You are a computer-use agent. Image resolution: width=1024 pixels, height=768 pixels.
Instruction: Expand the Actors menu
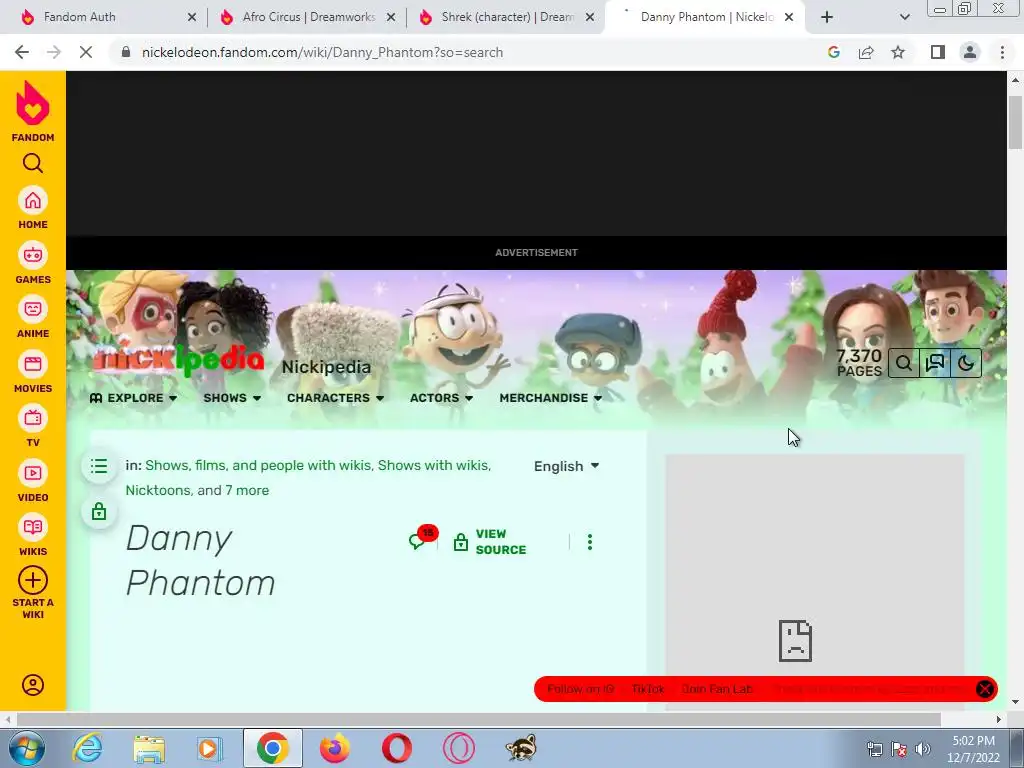click(441, 398)
